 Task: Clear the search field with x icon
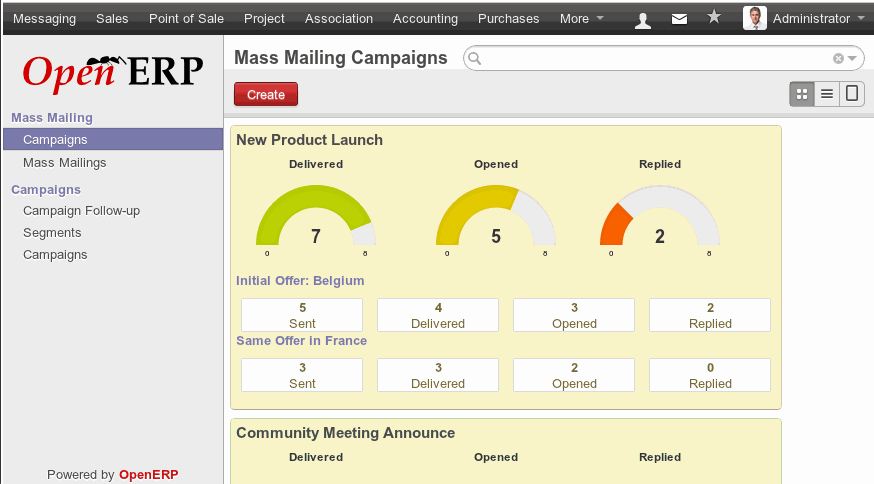click(838, 58)
